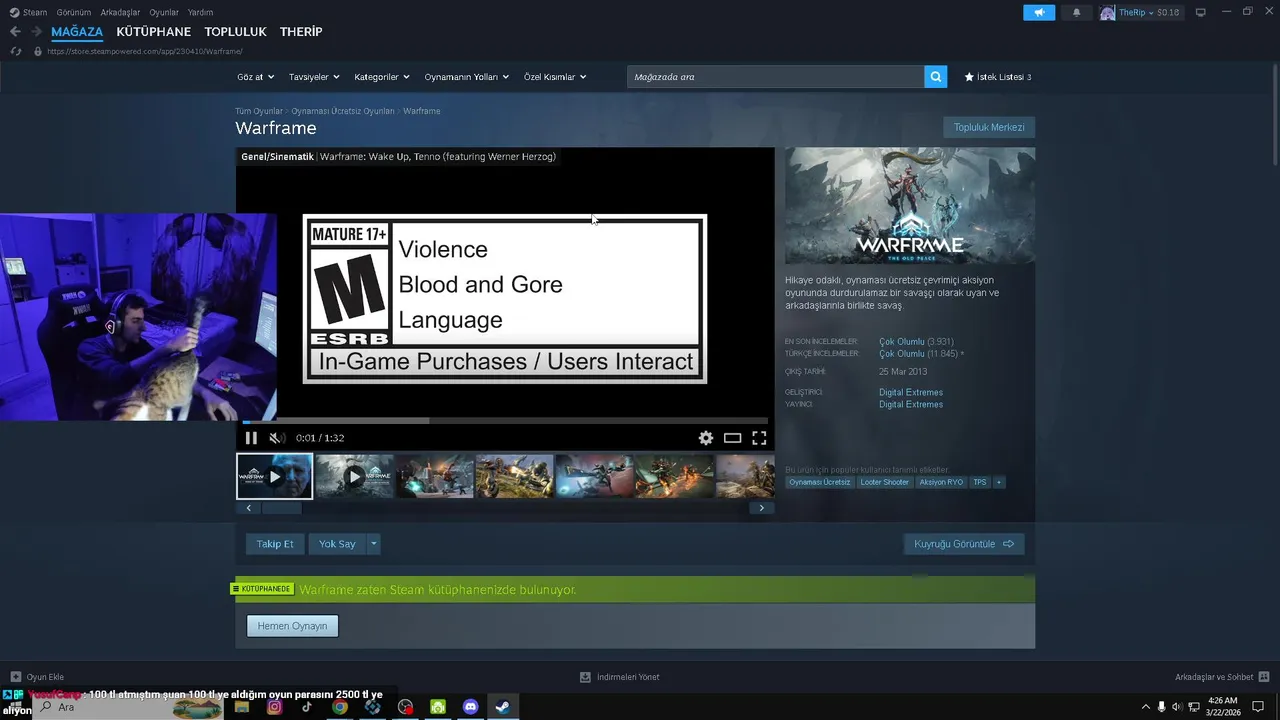Click 'Kuyruğu Görüntüle' button
Viewport: 1280px width, 720px height.
(x=964, y=544)
